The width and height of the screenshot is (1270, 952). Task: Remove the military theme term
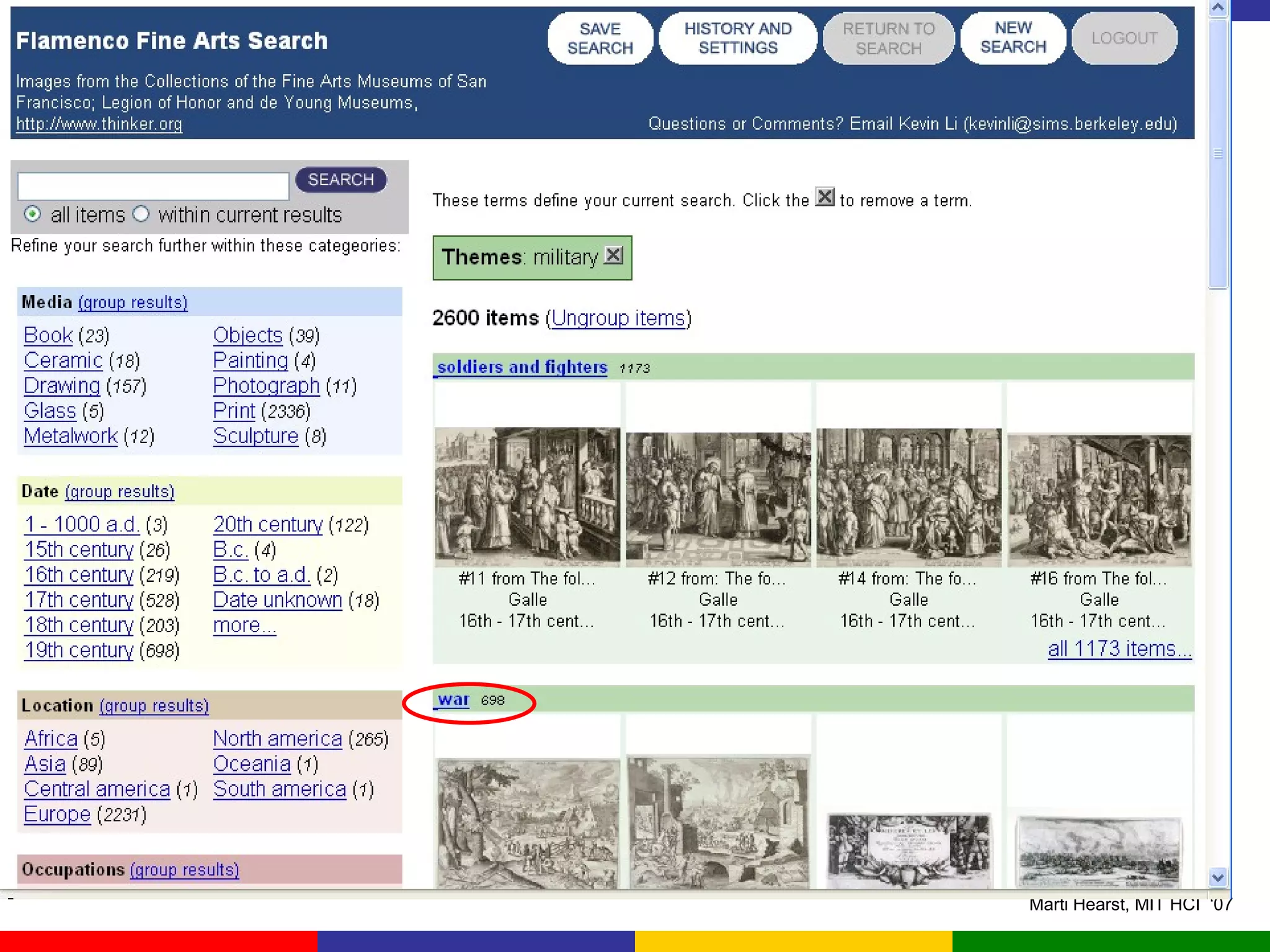tap(613, 255)
